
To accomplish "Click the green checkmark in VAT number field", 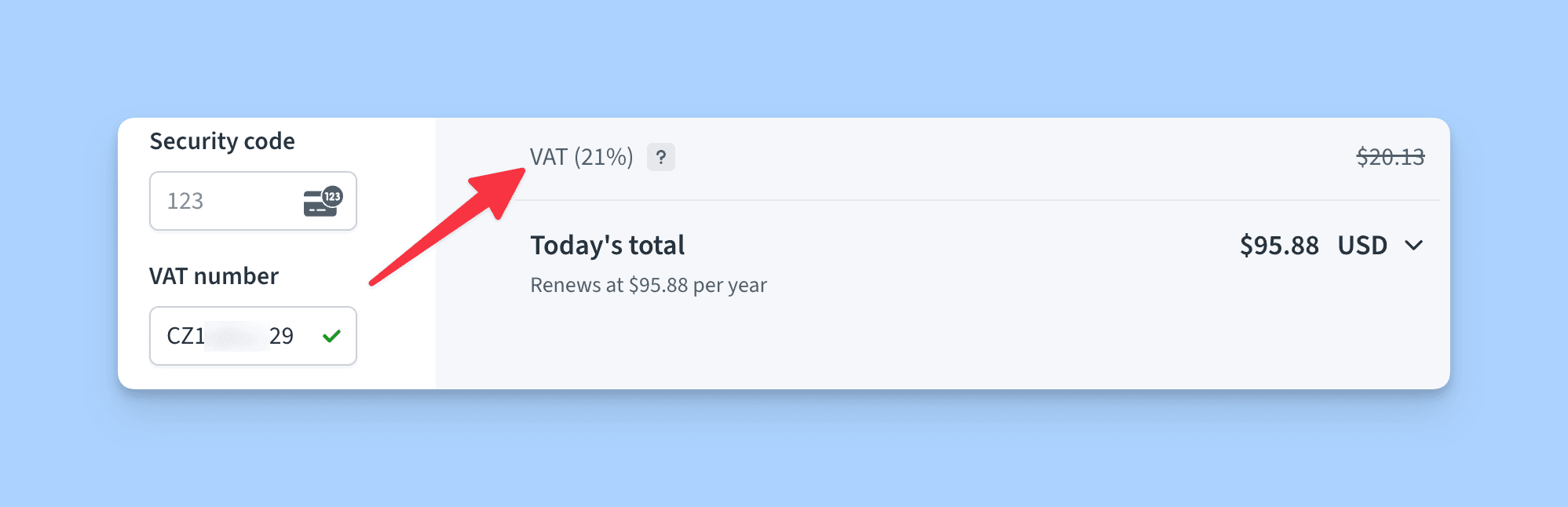I will click(331, 336).
